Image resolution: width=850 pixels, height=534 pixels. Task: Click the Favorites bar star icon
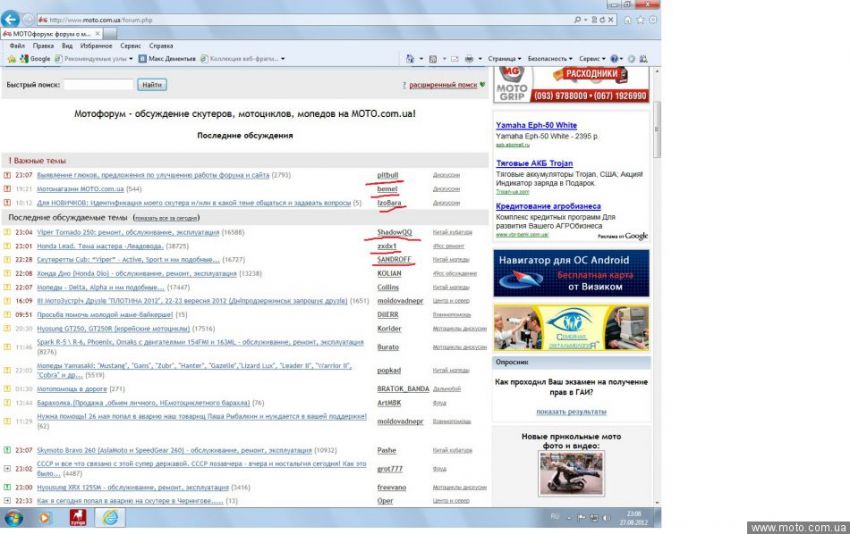11,59
